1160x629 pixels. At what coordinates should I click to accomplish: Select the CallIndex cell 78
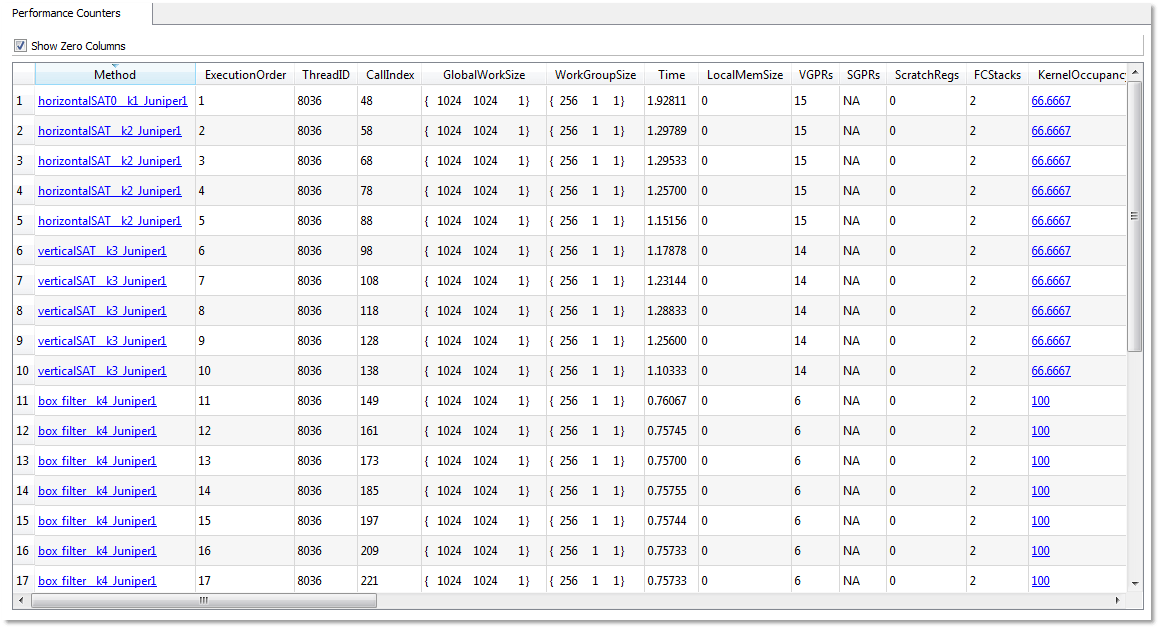click(x=390, y=191)
